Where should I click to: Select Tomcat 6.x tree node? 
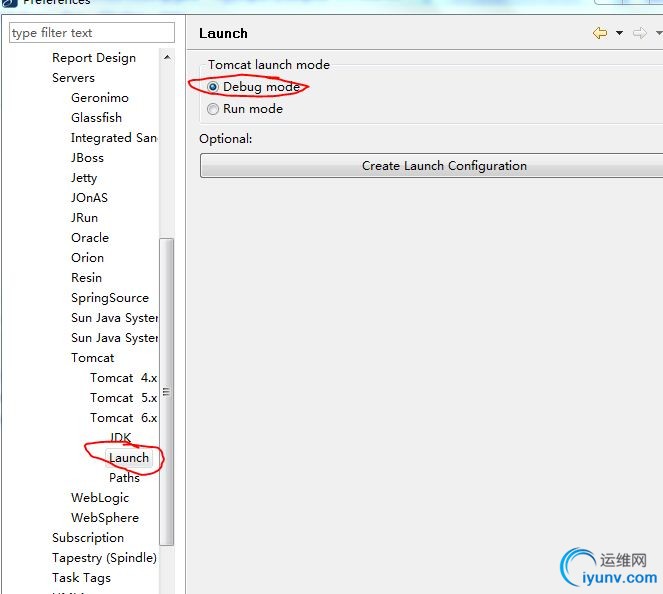click(x=123, y=418)
